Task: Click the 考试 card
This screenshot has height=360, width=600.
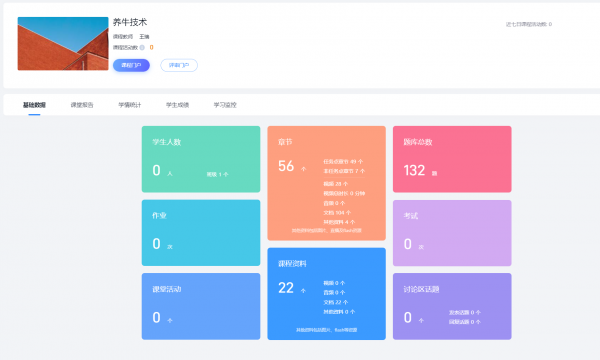Action: pyautogui.click(x=452, y=233)
